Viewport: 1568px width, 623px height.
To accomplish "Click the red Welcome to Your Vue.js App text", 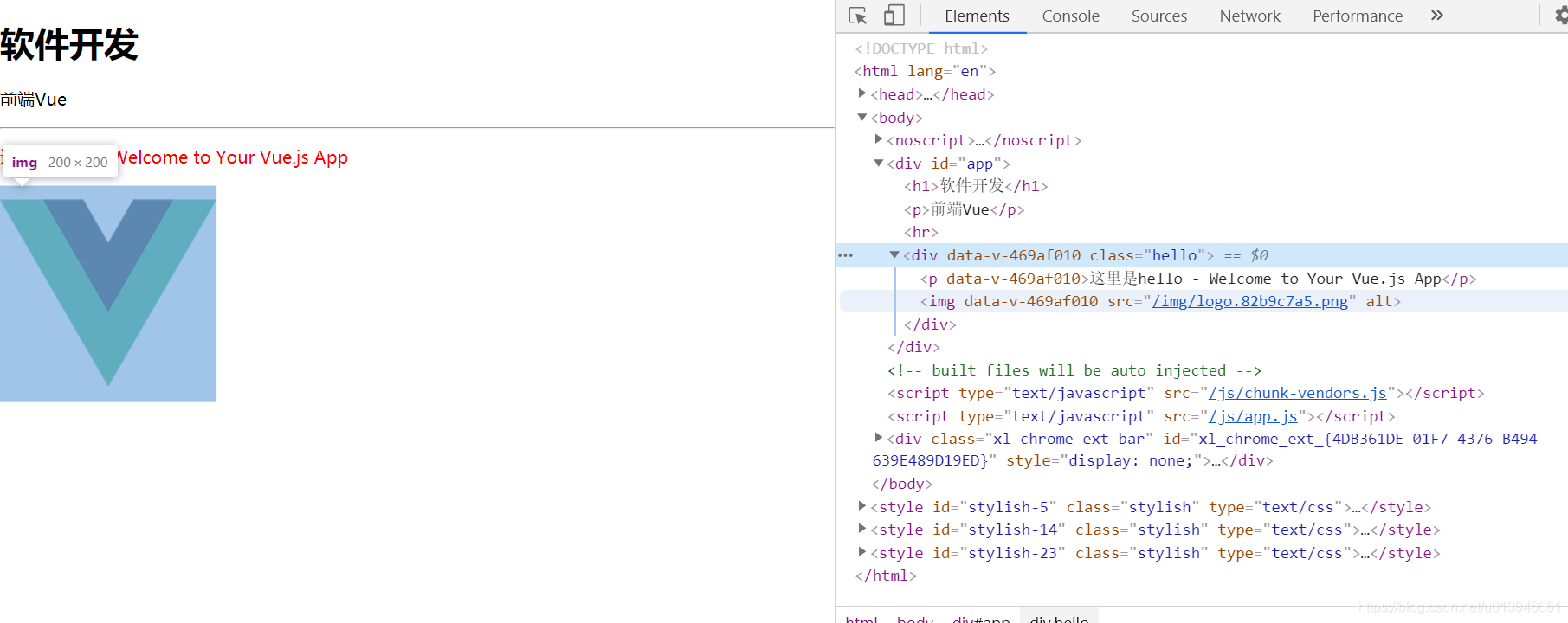I will point(232,157).
